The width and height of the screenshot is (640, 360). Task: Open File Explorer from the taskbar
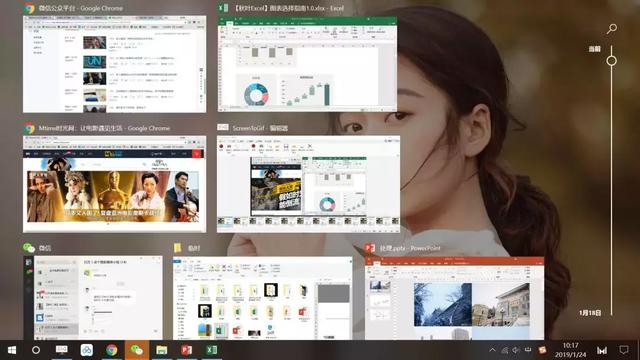(162, 350)
